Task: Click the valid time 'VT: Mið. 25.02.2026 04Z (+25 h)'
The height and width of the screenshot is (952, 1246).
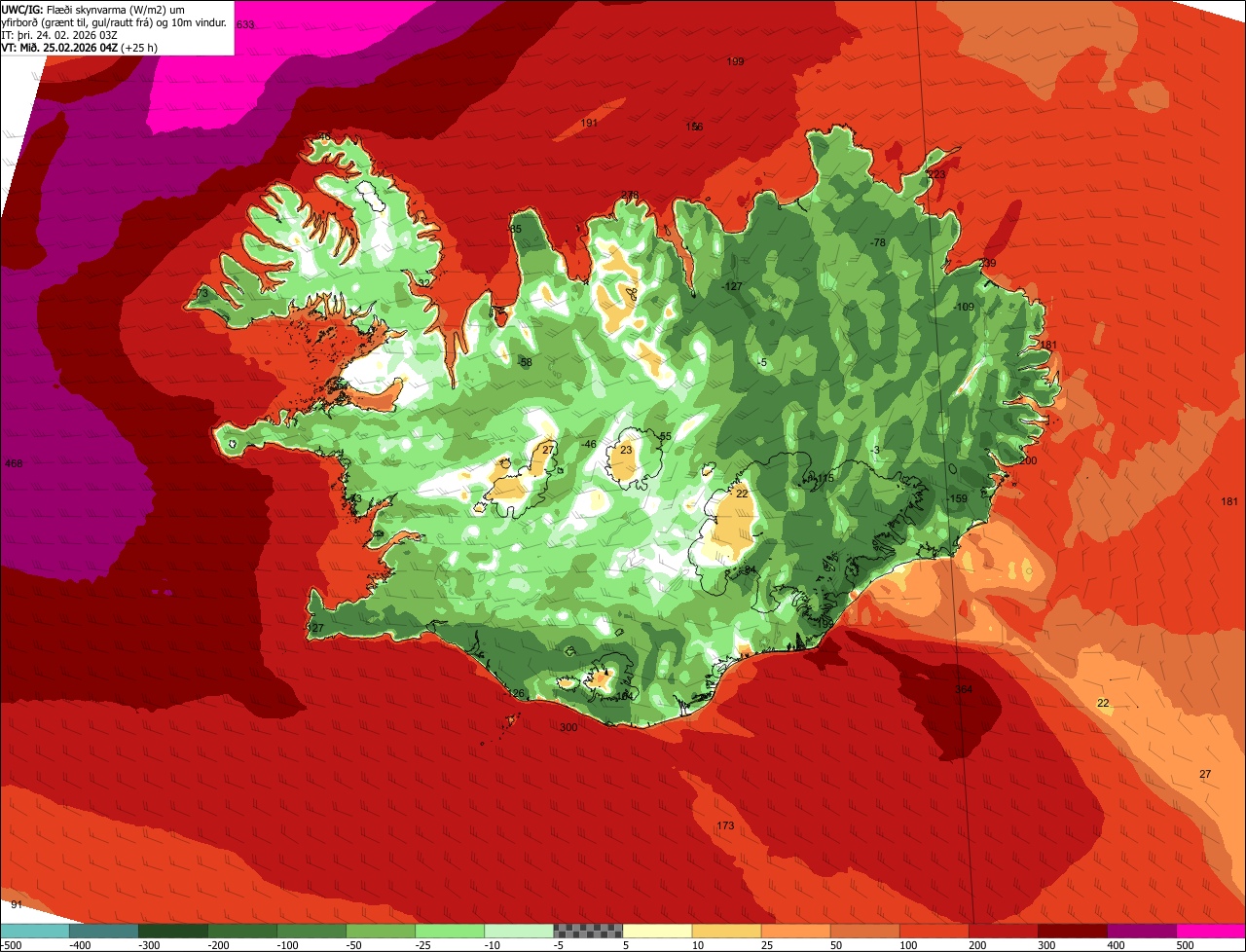Action: tap(79, 48)
